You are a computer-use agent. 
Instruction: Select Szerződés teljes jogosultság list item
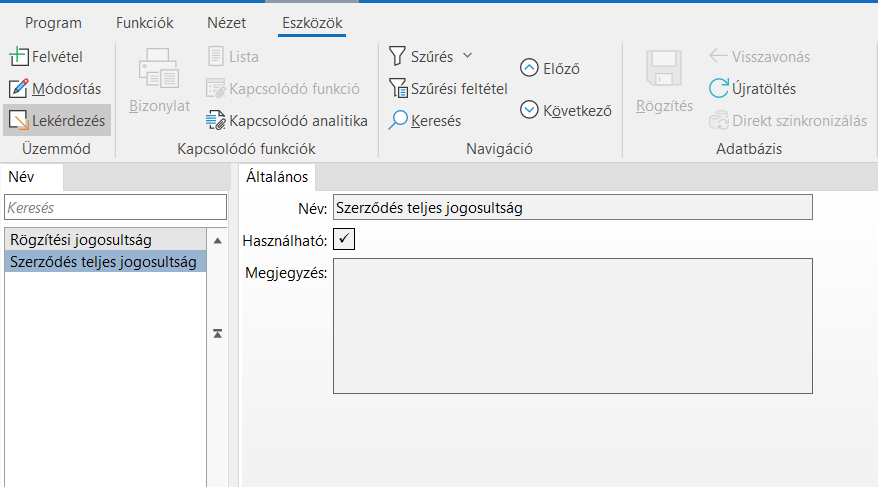(102, 262)
